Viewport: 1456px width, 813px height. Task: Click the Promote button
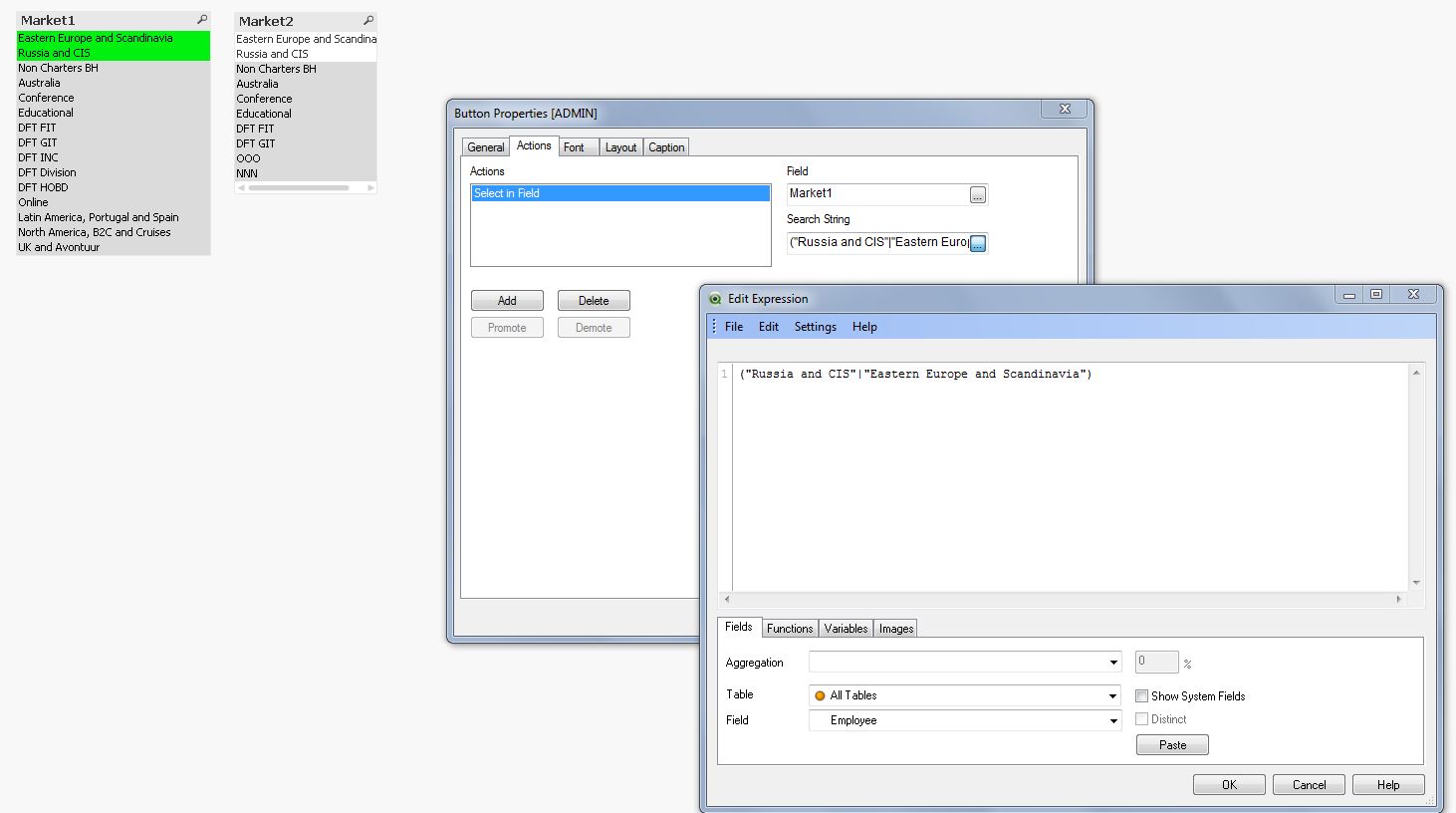pyautogui.click(x=507, y=328)
